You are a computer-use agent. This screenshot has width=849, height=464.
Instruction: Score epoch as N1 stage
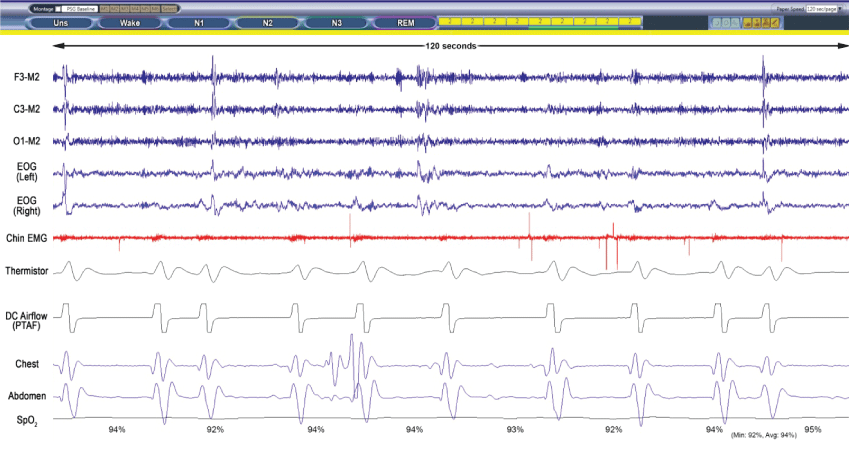200,21
